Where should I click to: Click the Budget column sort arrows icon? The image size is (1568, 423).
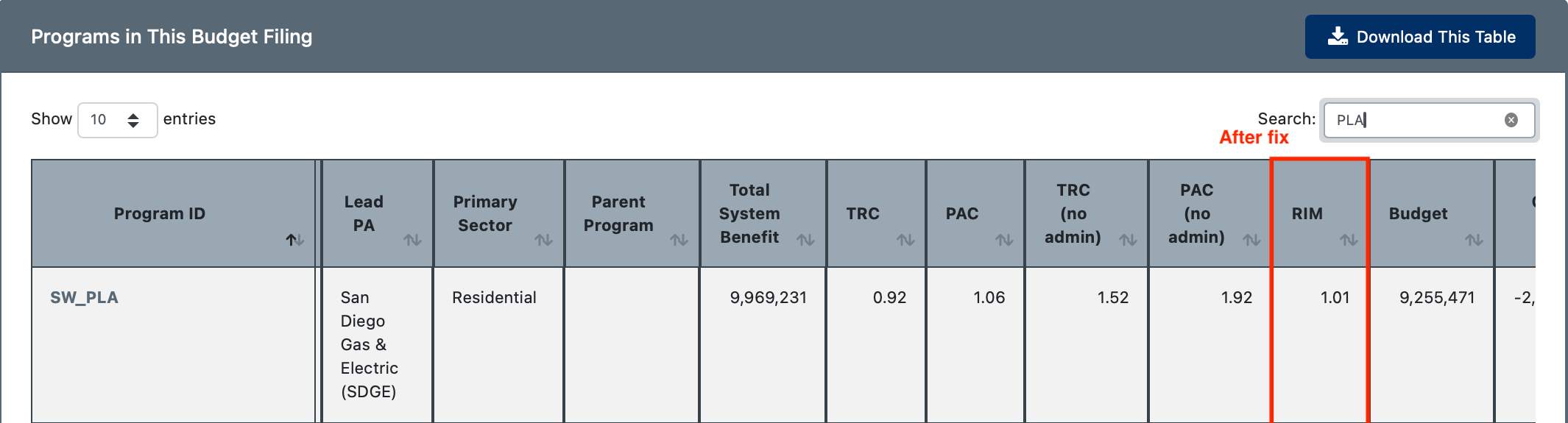pos(1474,240)
